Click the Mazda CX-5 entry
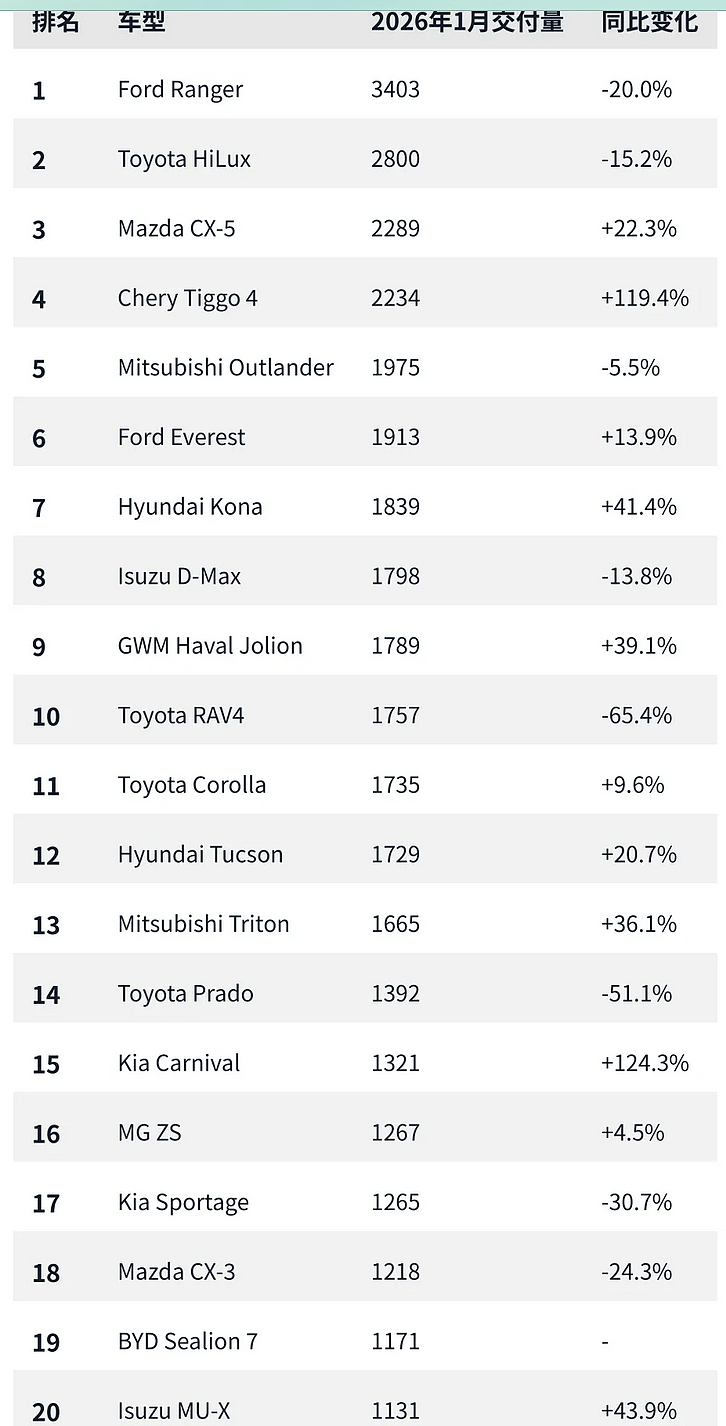Image resolution: width=726 pixels, height=1426 pixels. 177,228
